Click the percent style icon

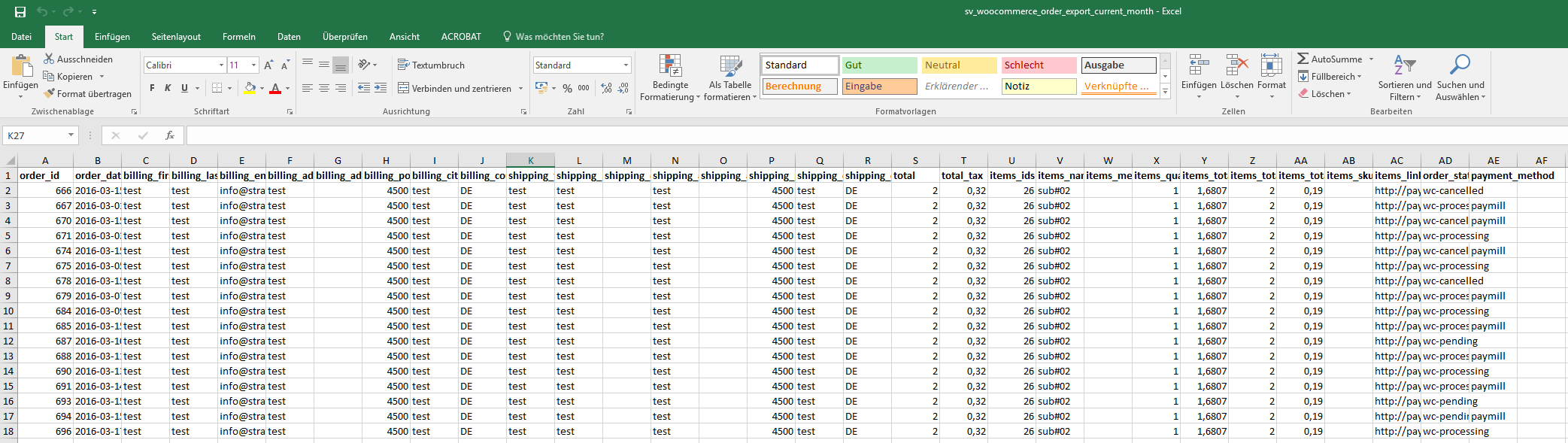click(567, 89)
